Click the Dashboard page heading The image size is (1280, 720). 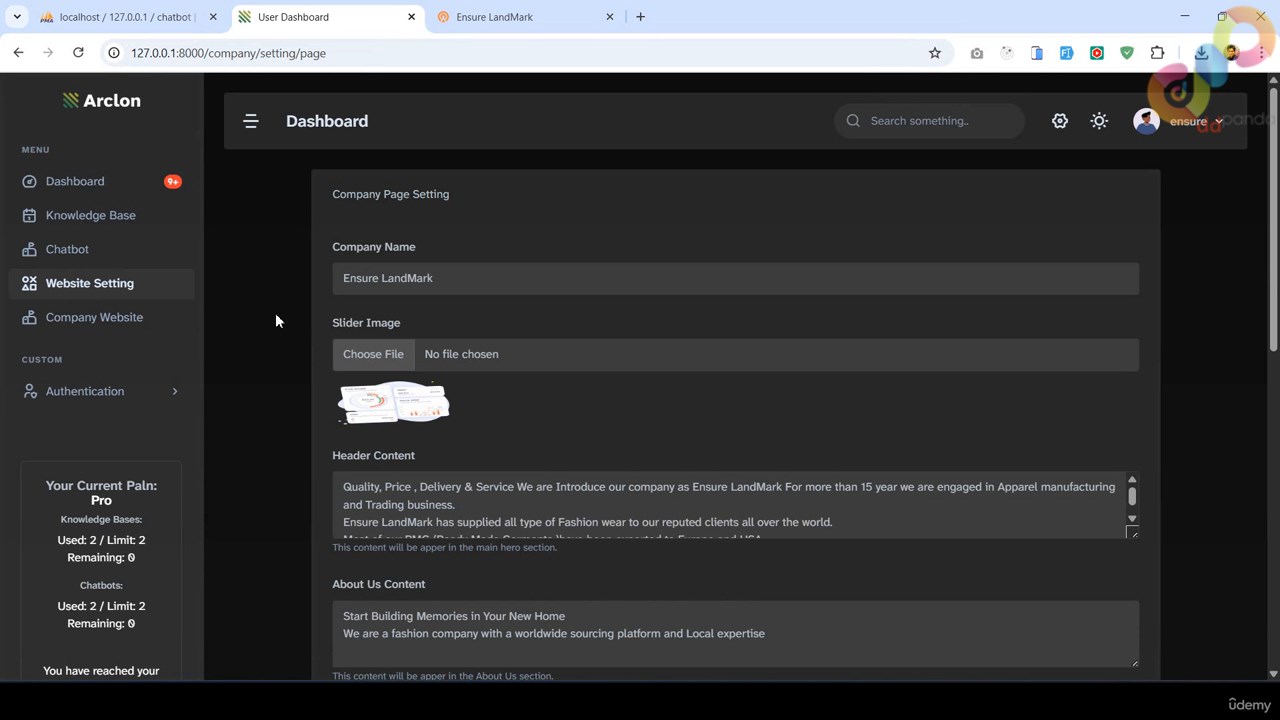point(327,121)
